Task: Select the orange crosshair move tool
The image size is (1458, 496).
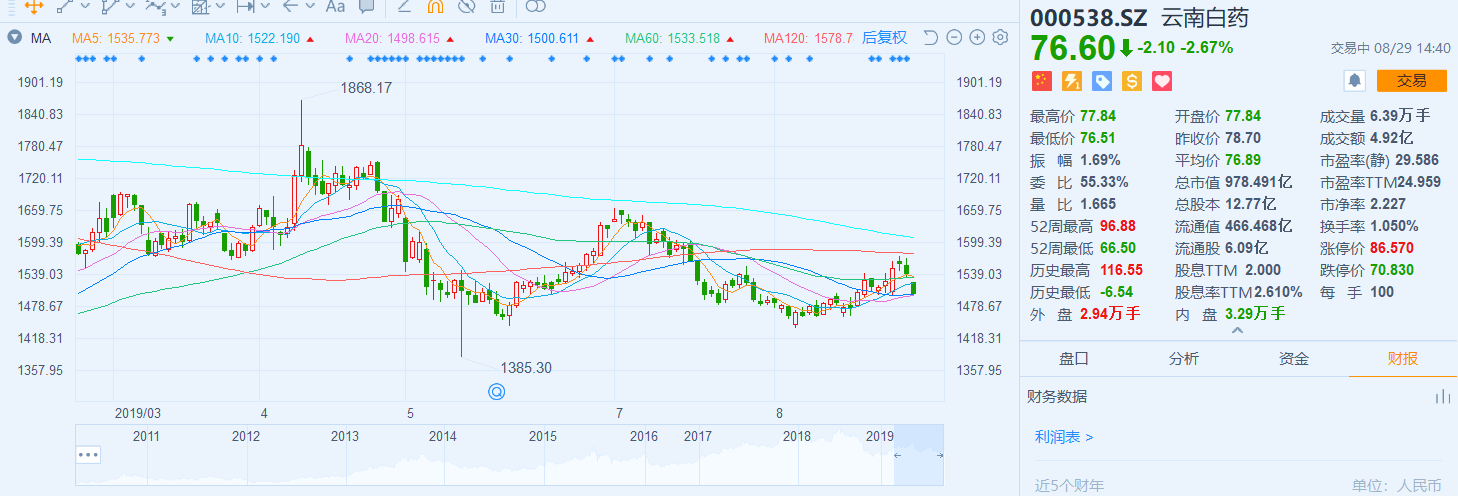Action: pyautogui.click(x=34, y=6)
